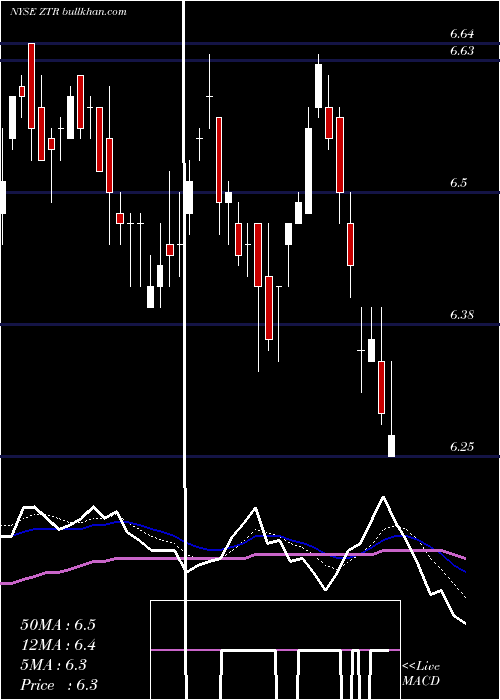Click the tall red candle touching 6.64
Screen dimensions: 500x700
point(32,86)
